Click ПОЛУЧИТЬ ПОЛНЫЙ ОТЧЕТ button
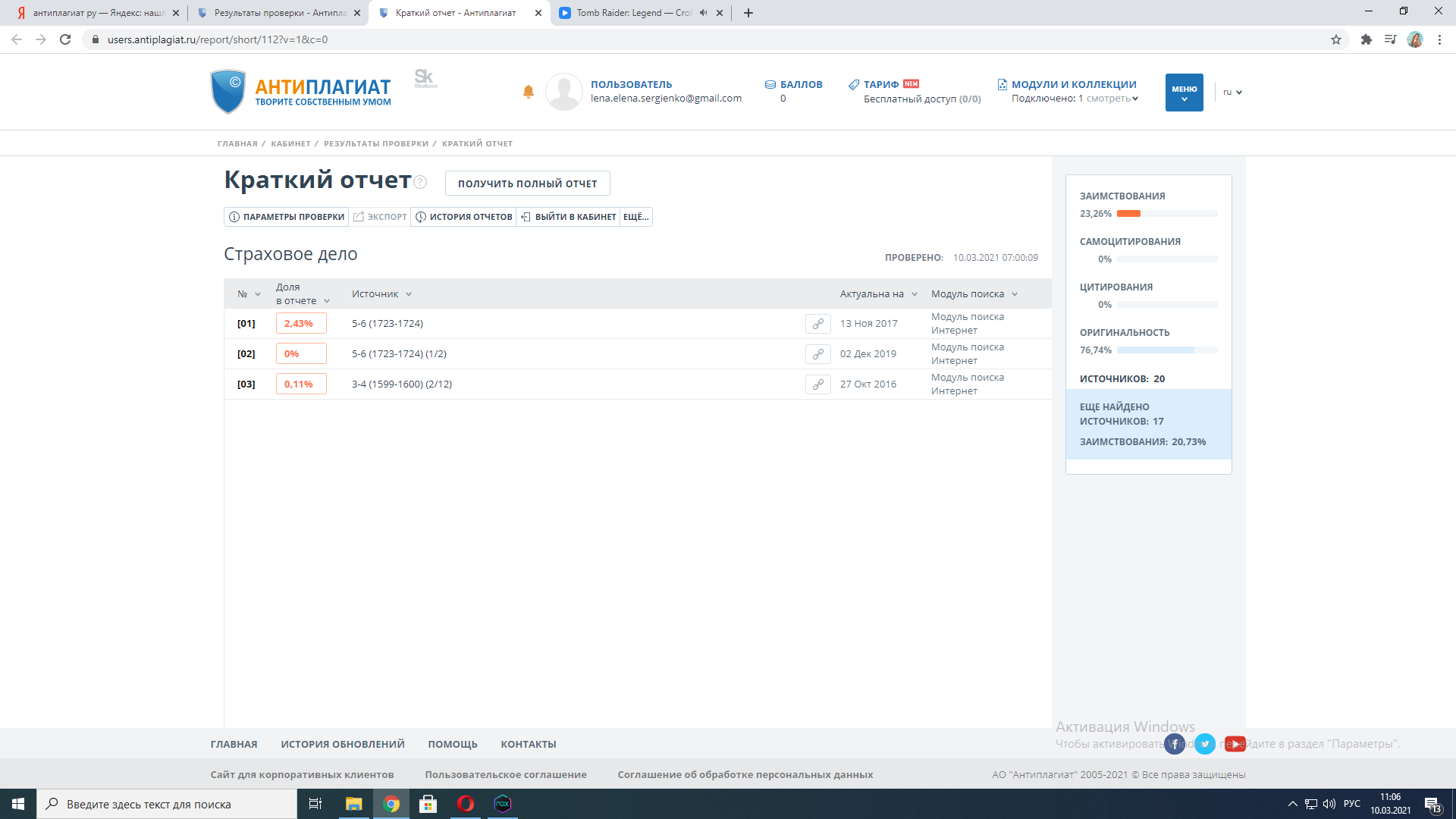This screenshot has height=819, width=1456. point(527,184)
